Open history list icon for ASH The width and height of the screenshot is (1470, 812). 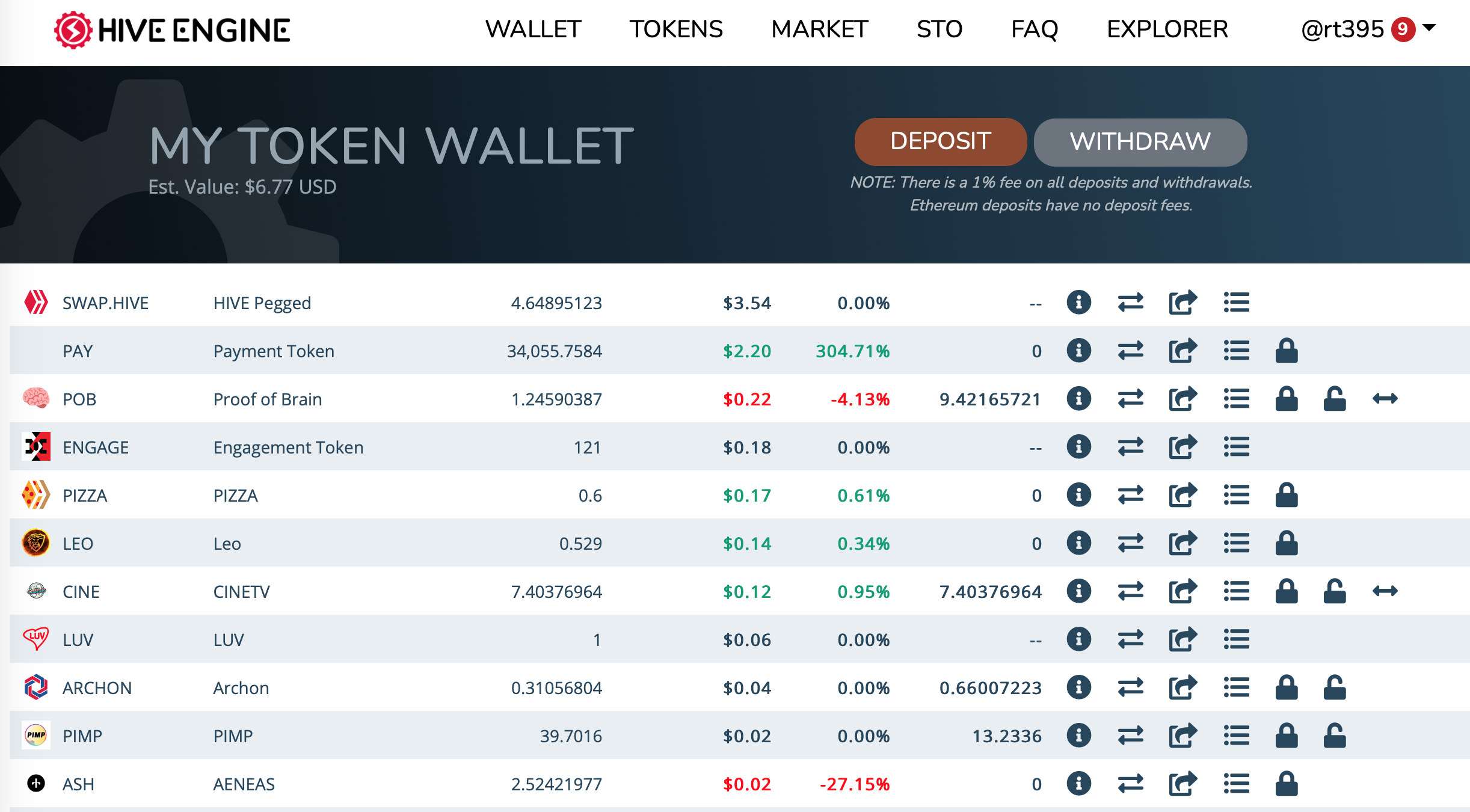pos(1236,784)
